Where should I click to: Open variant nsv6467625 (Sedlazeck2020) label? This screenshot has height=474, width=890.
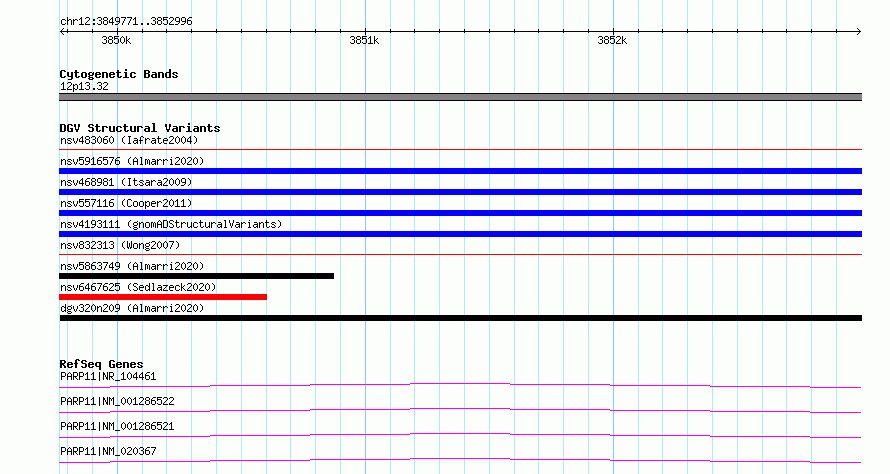[x=138, y=287]
